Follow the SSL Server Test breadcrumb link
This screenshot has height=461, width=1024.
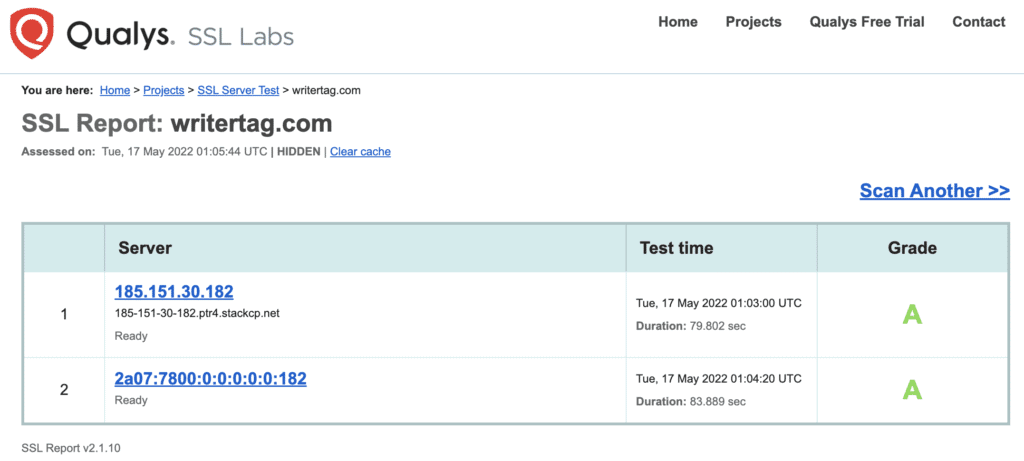238,91
